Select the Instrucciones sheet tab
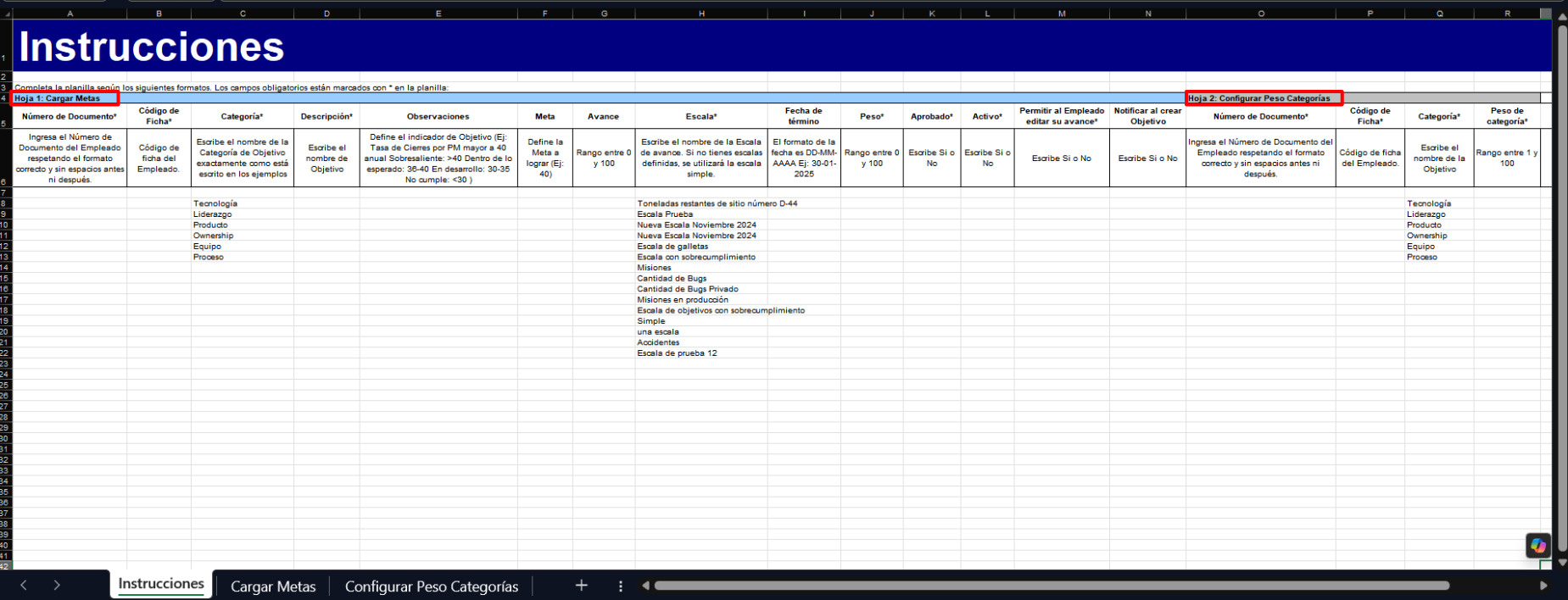The height and width of the screenshot is (600, 1568). 161,584
